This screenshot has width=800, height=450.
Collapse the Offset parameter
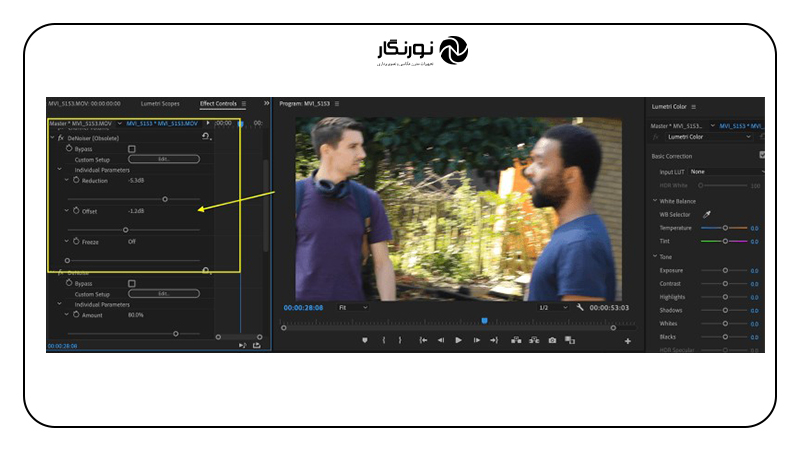click(x=67, y=211)
